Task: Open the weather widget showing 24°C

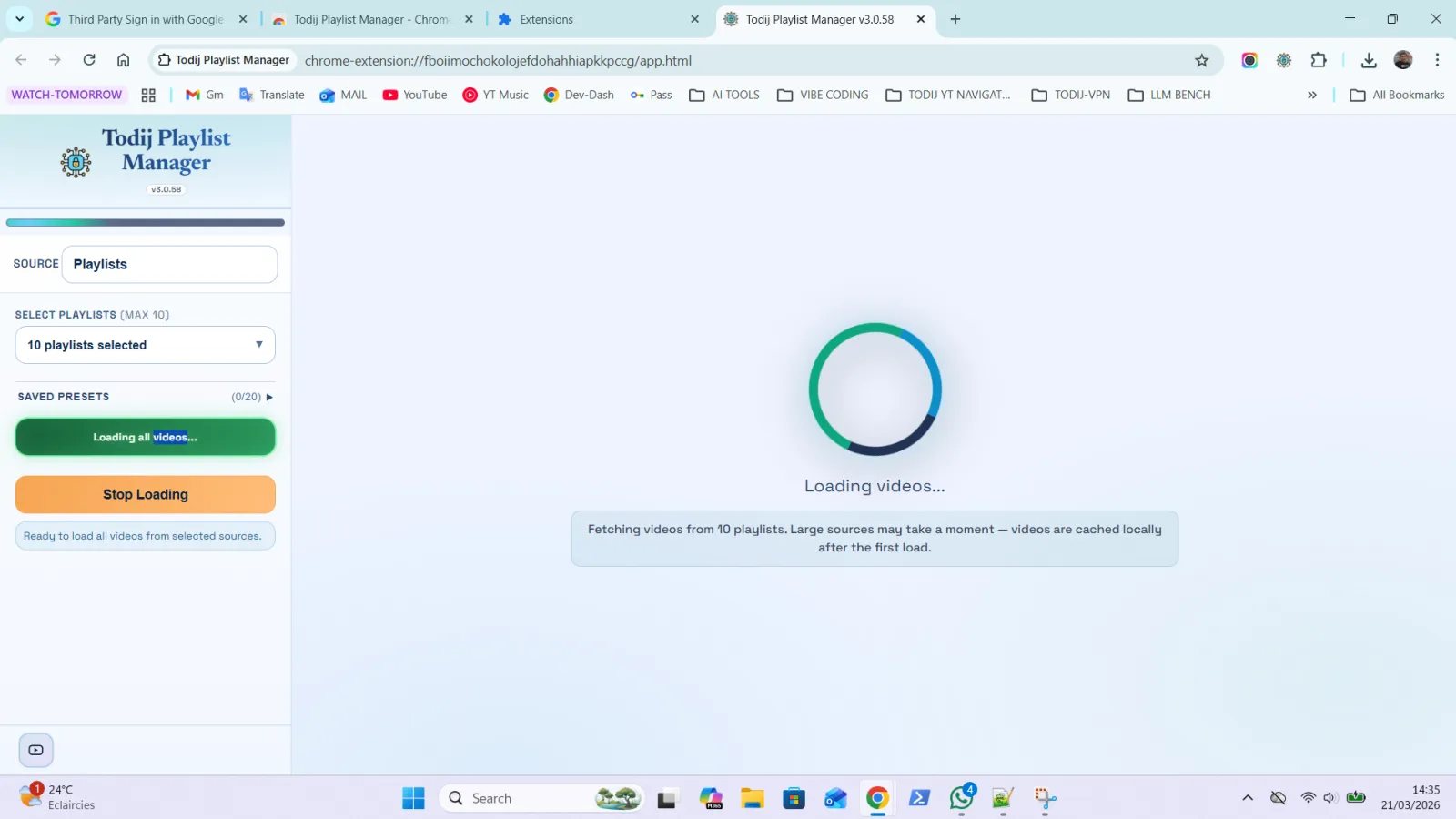Action: tap(58, 797)
